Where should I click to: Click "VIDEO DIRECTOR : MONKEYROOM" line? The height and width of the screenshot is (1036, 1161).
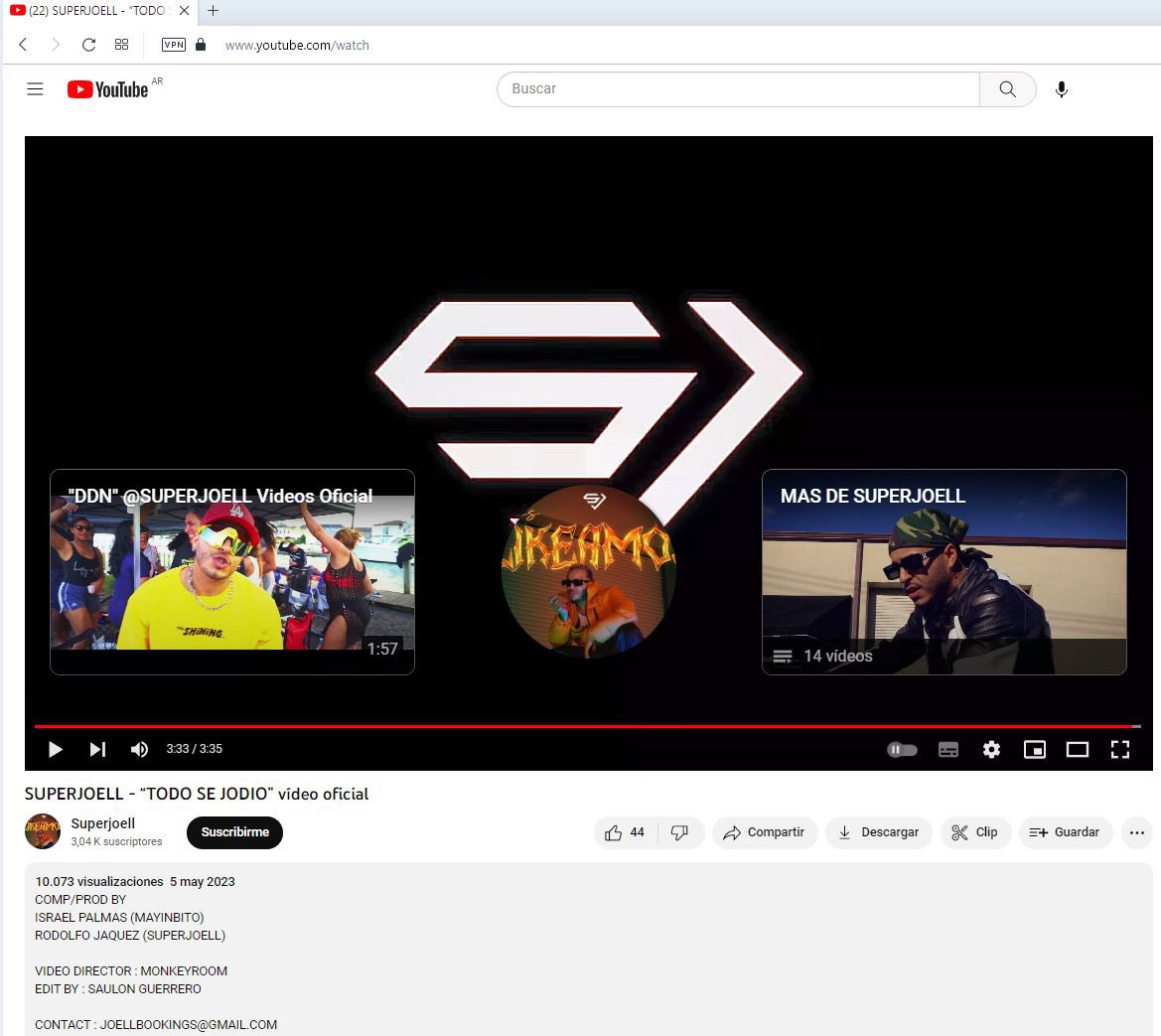pyautogui.click(x=131, y=970)
